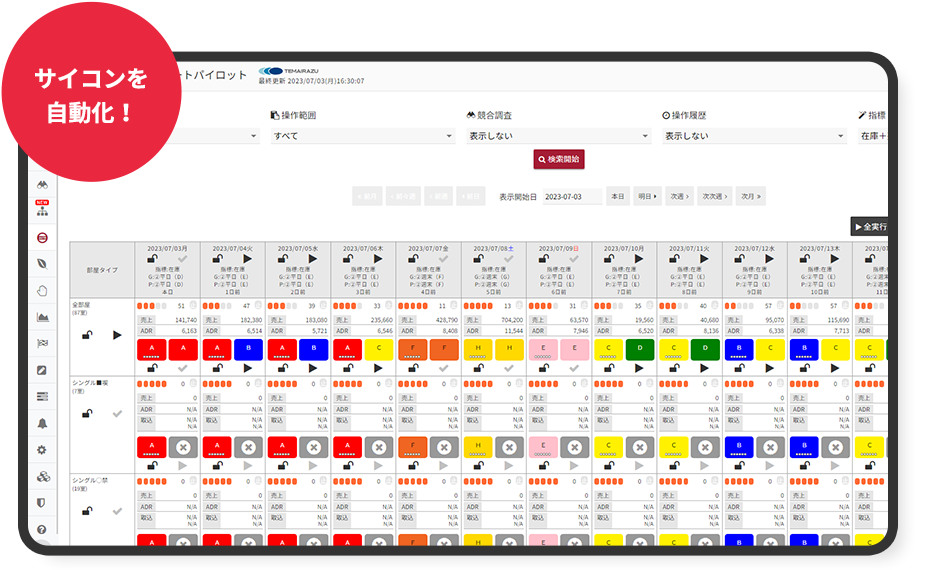Click ADR value 6,163
Viewport: 930px width, 570px height.
point(189,331)
